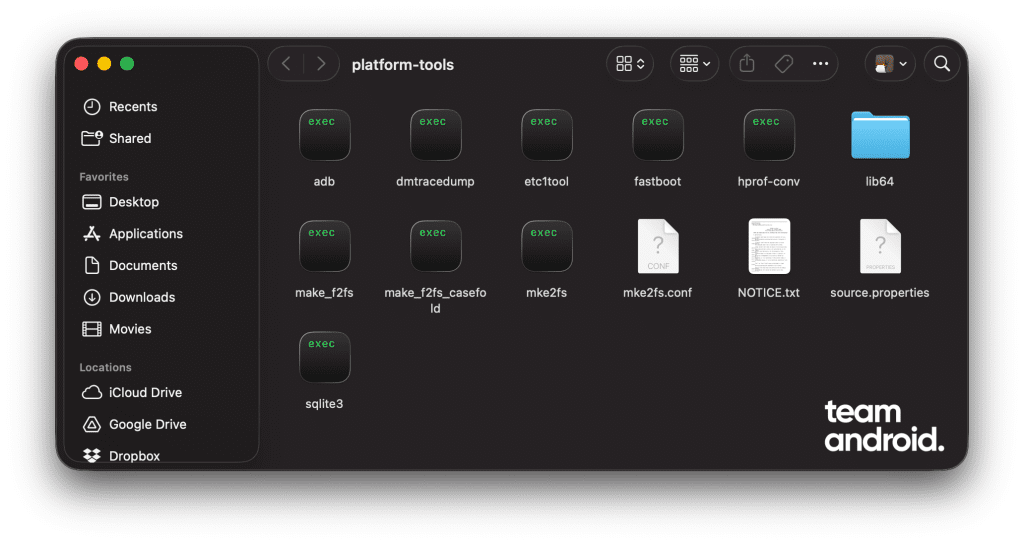Click the make_f2fs file name label
This screenshot has height=544, width=1024.
click(x=324, y=293)
